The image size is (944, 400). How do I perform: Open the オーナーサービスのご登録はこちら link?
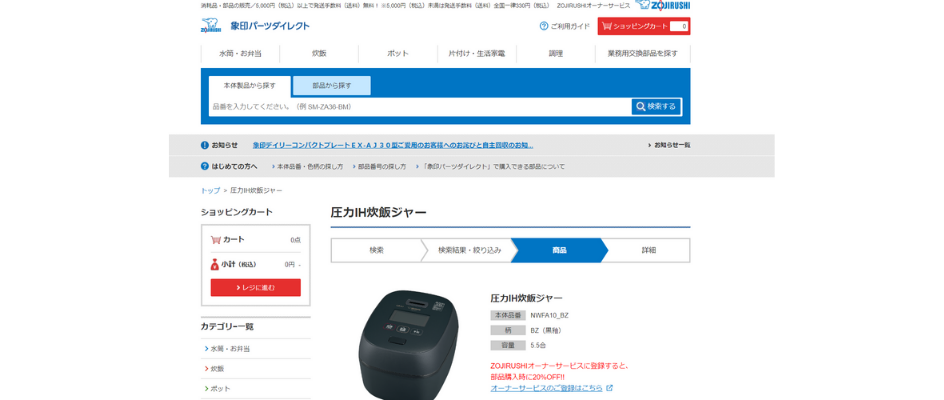[x=547, y=388]
